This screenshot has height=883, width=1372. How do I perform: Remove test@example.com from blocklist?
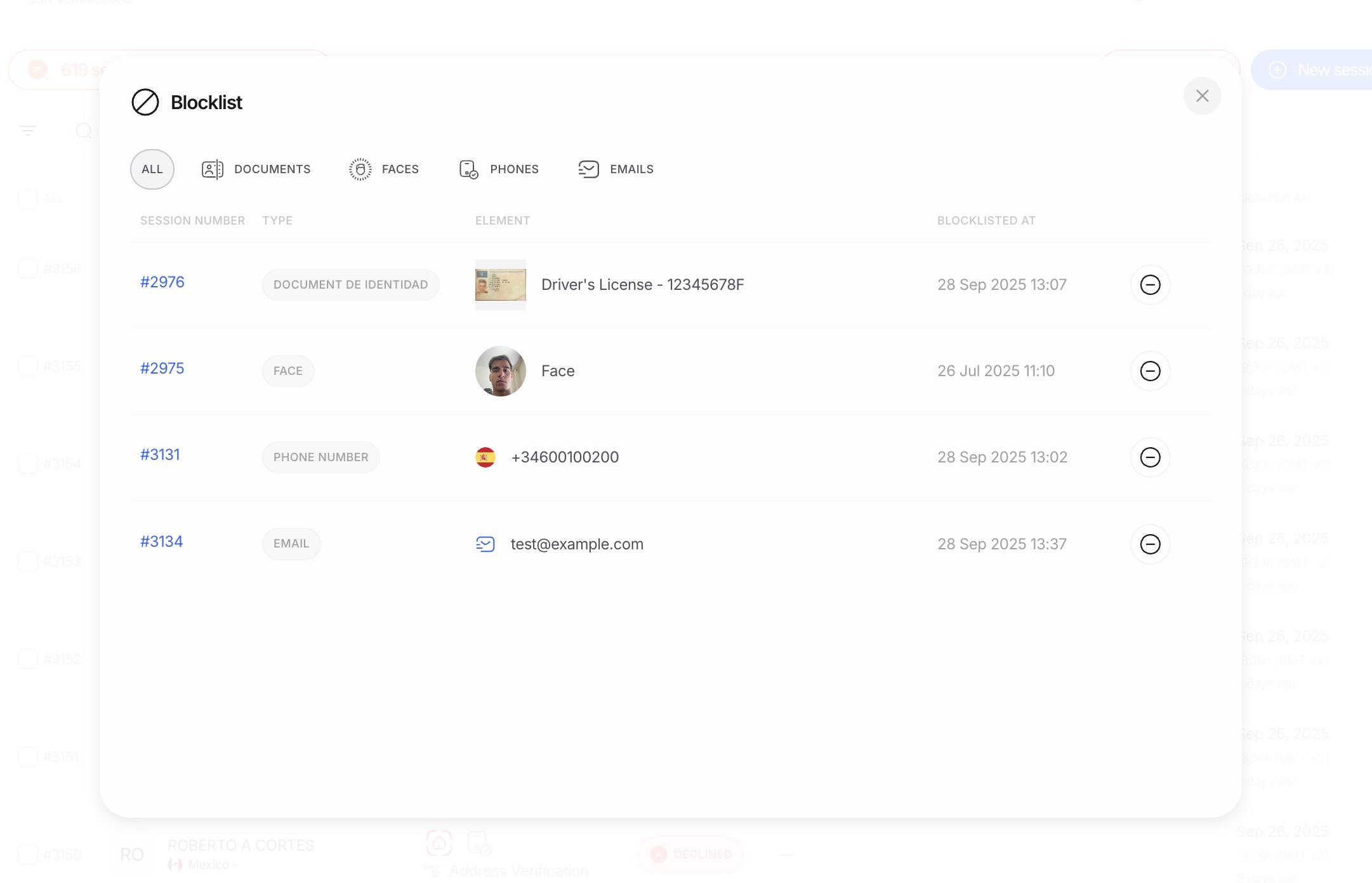pos(1150,544)
